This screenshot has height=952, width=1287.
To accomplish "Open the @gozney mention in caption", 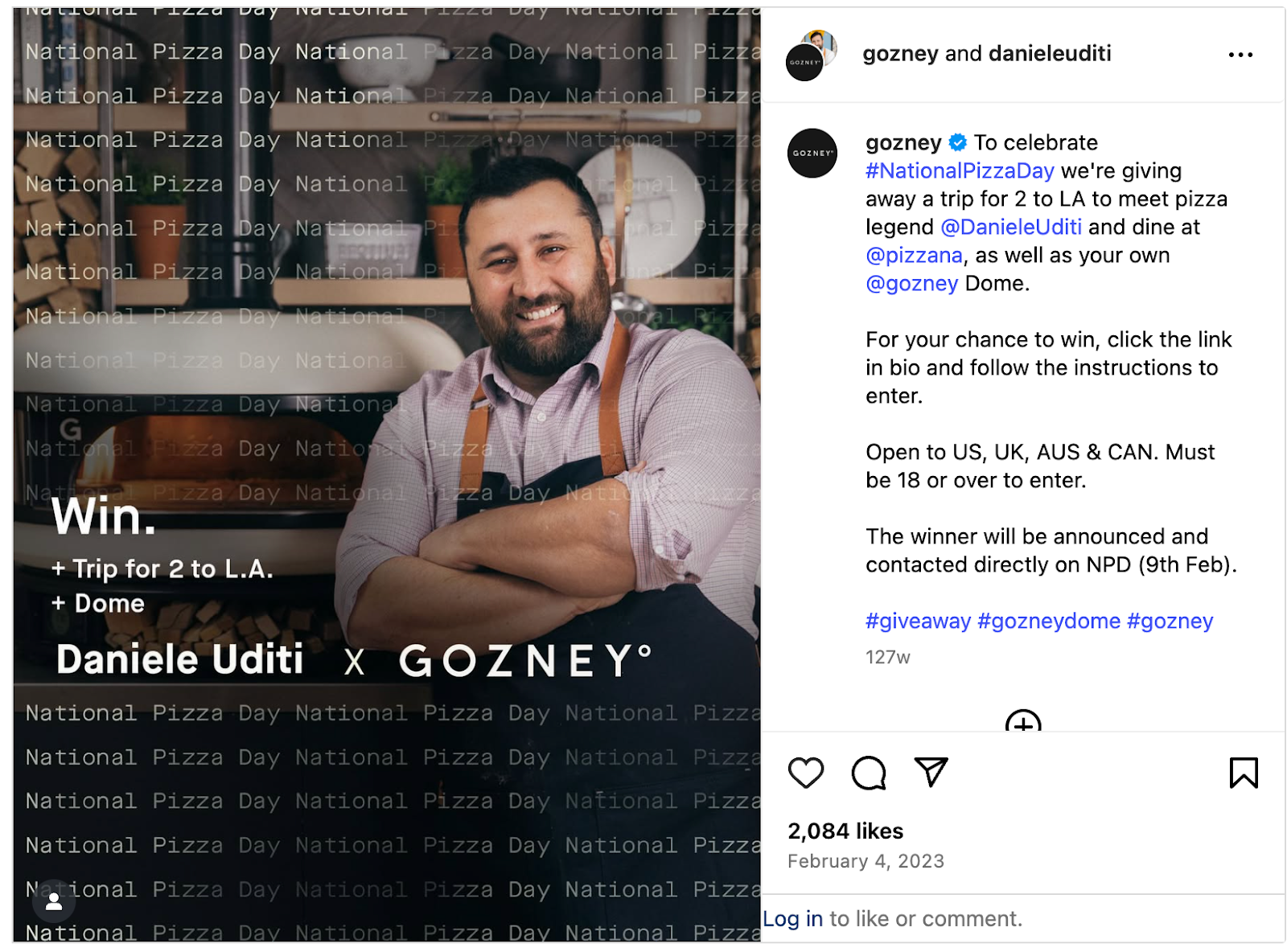I will [911, 283].
